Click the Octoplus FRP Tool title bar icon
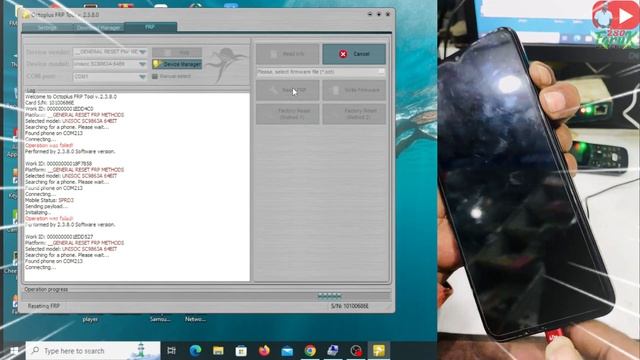This screenshot has height=360, width=640. 27,15
